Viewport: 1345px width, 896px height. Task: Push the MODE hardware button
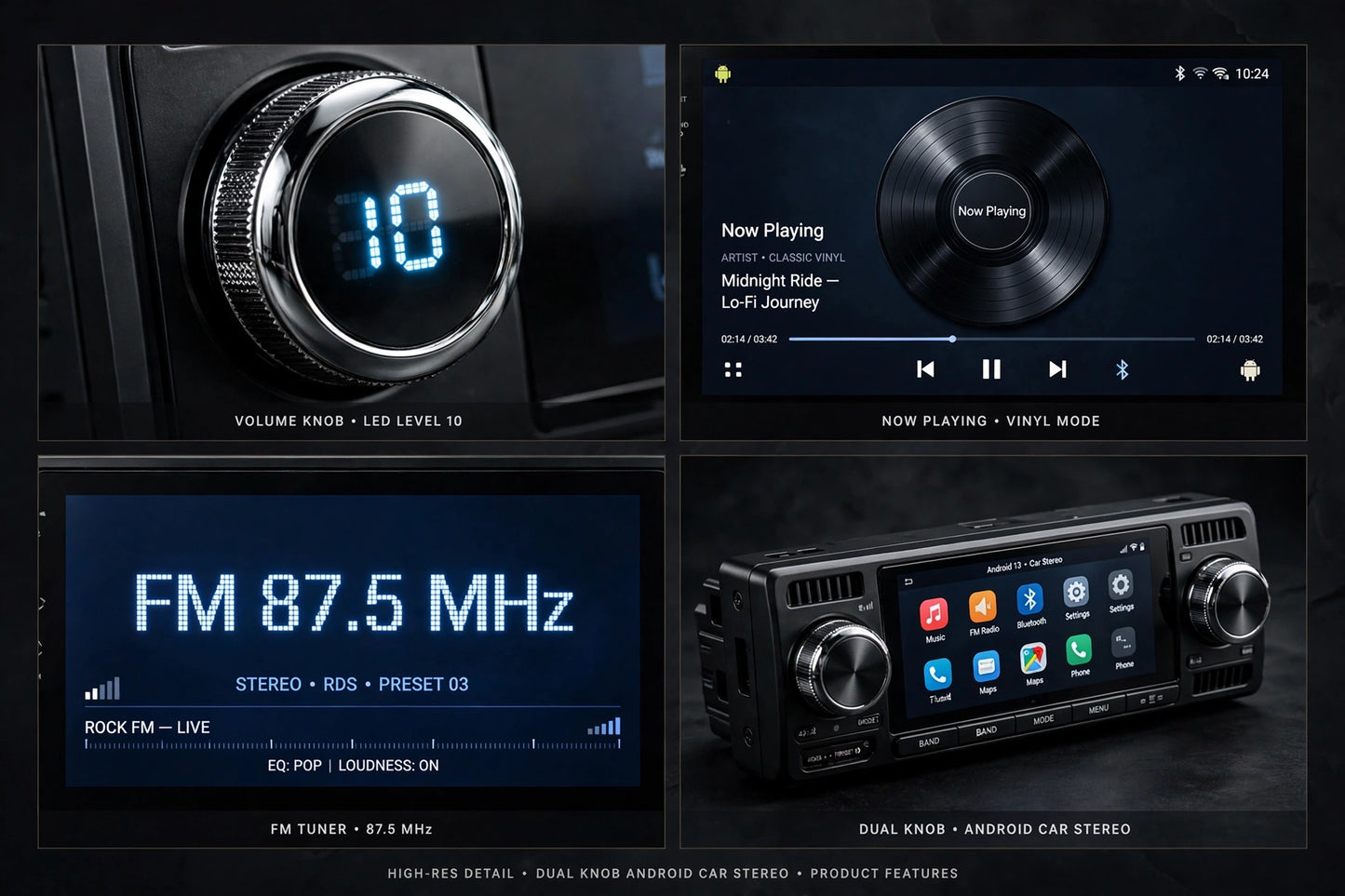(x=1043, y=720)
